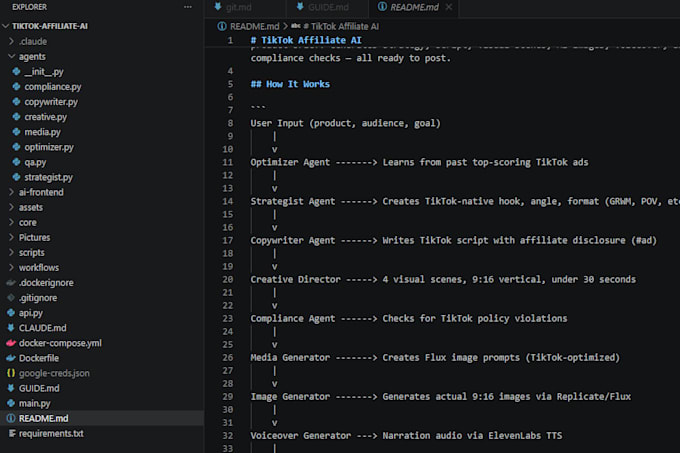
Task: Click sticky heading '# TikTok Affiliate AI'
Action: tap(306, 40)
